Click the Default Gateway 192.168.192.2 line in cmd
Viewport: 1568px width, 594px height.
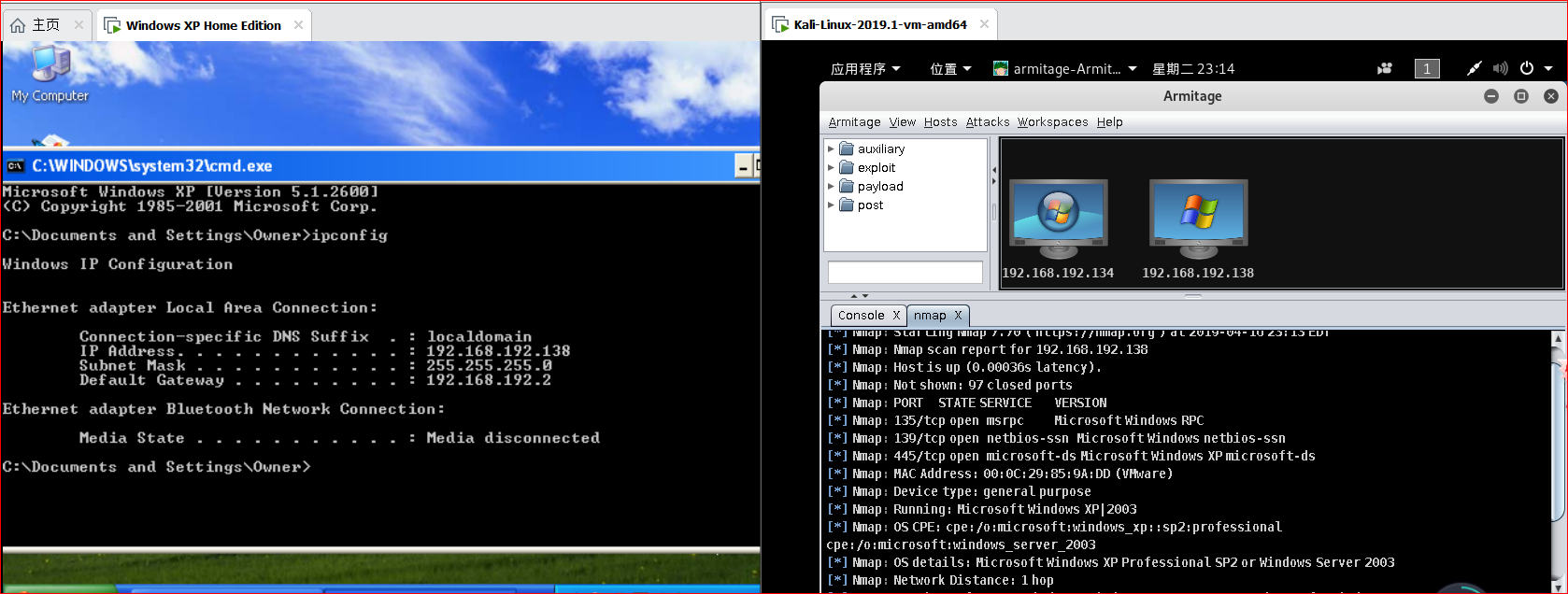[315, 380]
